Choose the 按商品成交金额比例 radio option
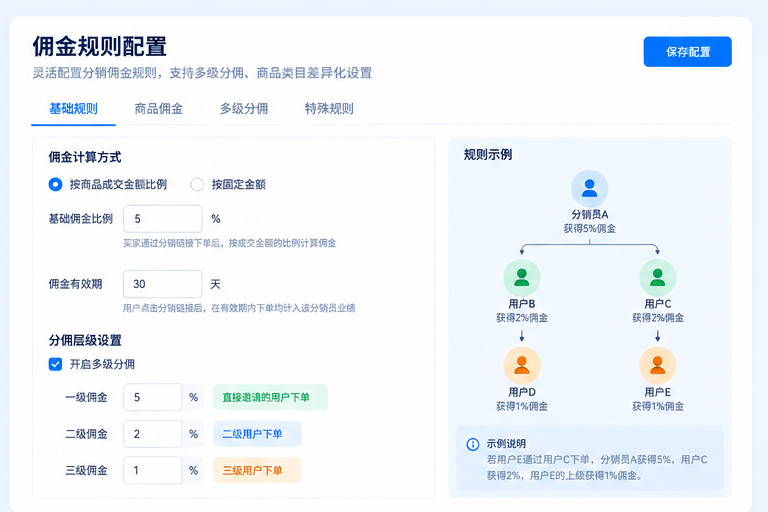The height and width of the screenshot is (512, 768). [55, 185]
